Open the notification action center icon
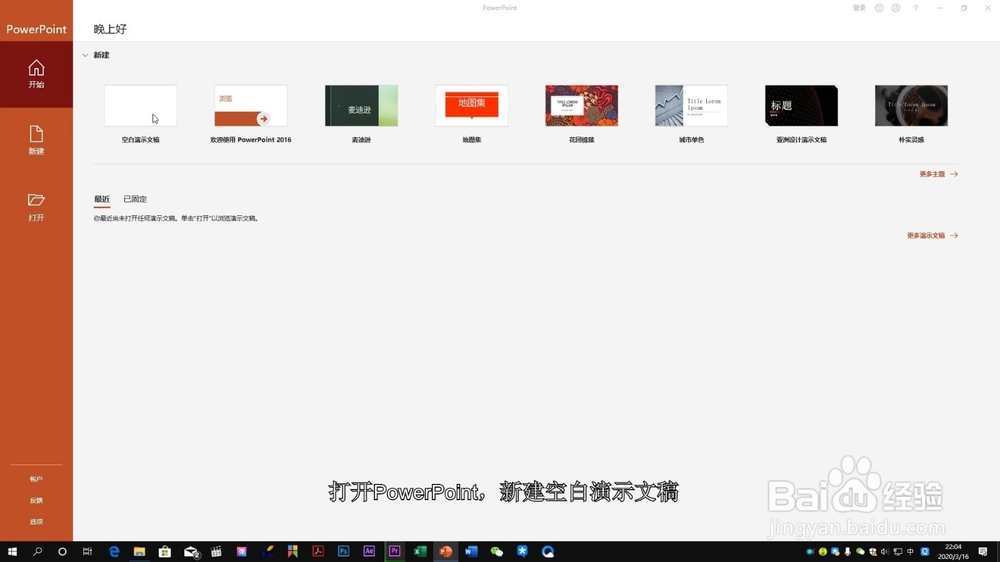1000x562 pixels. (983, 552)
